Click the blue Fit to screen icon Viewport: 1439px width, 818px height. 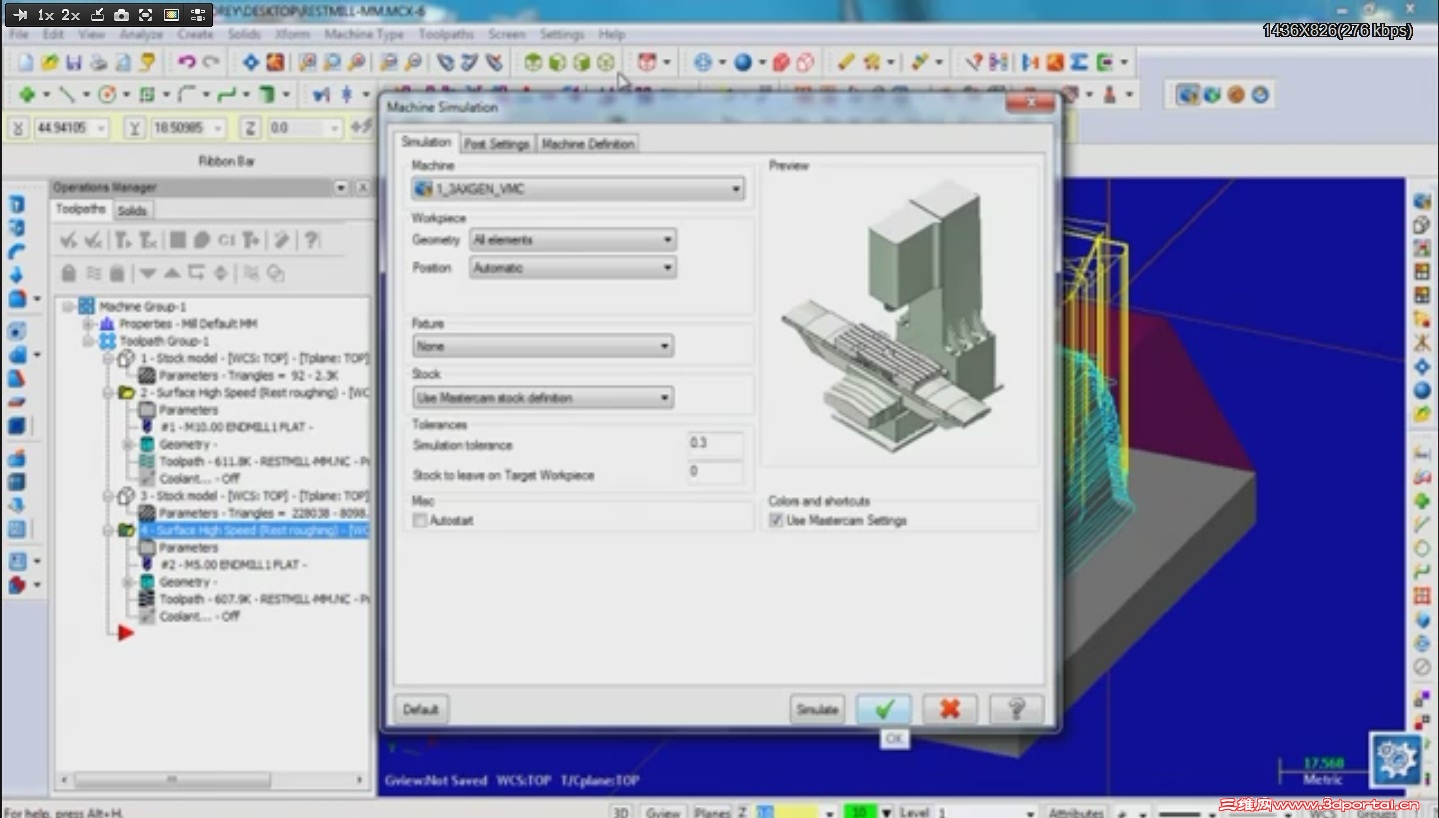[250, 63]
